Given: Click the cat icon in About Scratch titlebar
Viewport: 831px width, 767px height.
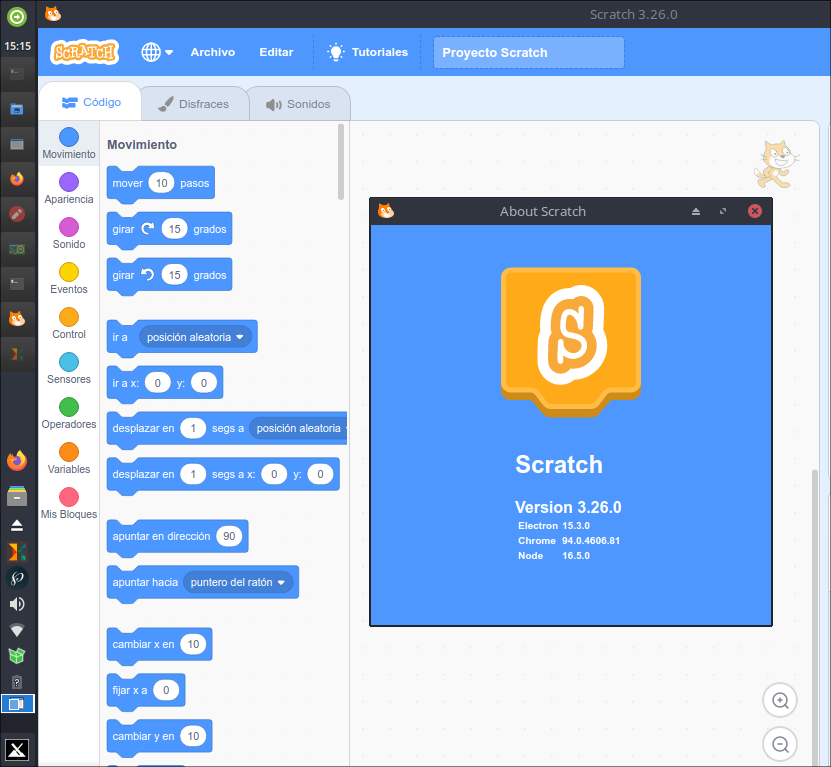Looking at the screenshot, I should (x=386, y=211).
